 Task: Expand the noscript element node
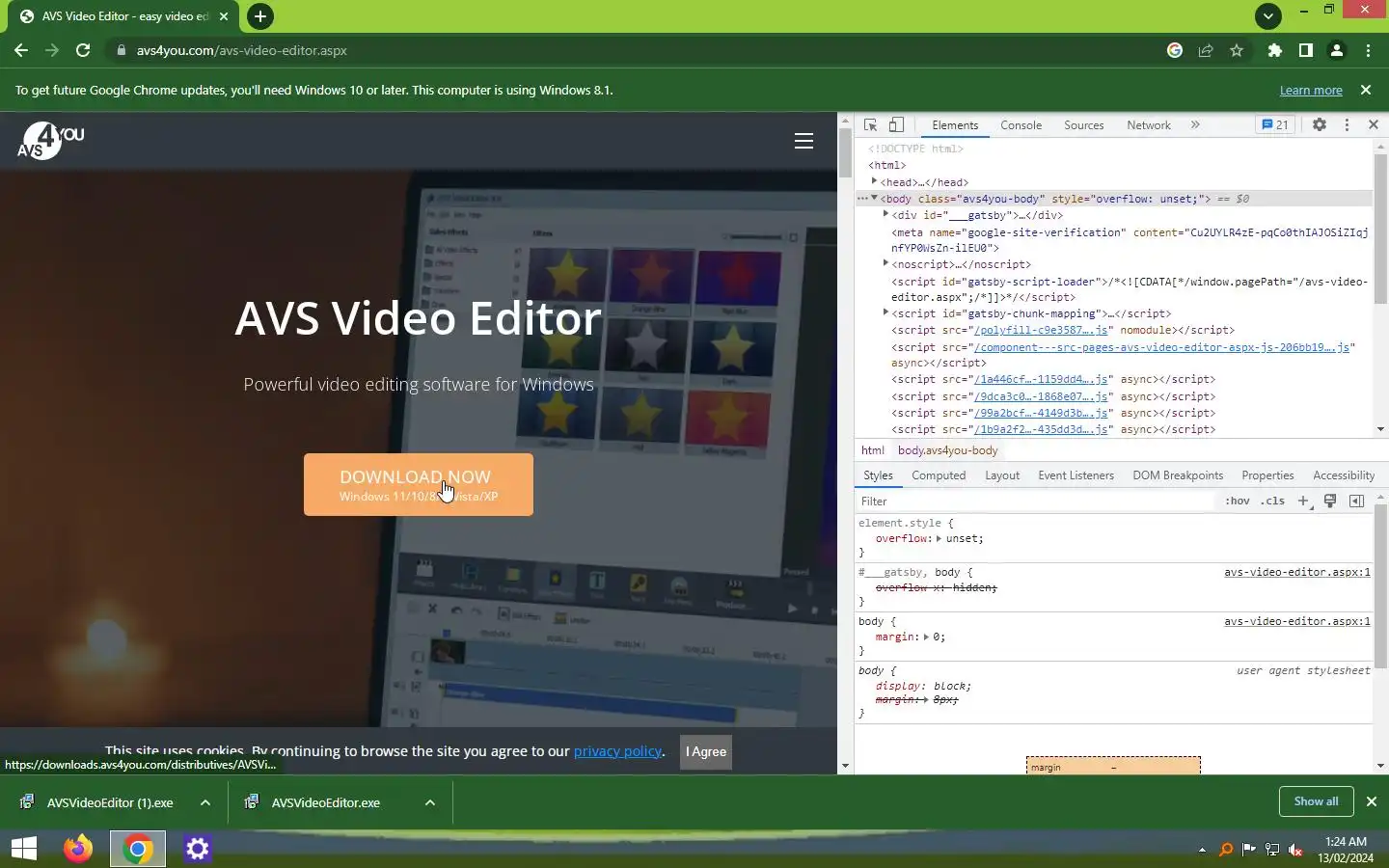pyautogui.click(x=885, y=263)
